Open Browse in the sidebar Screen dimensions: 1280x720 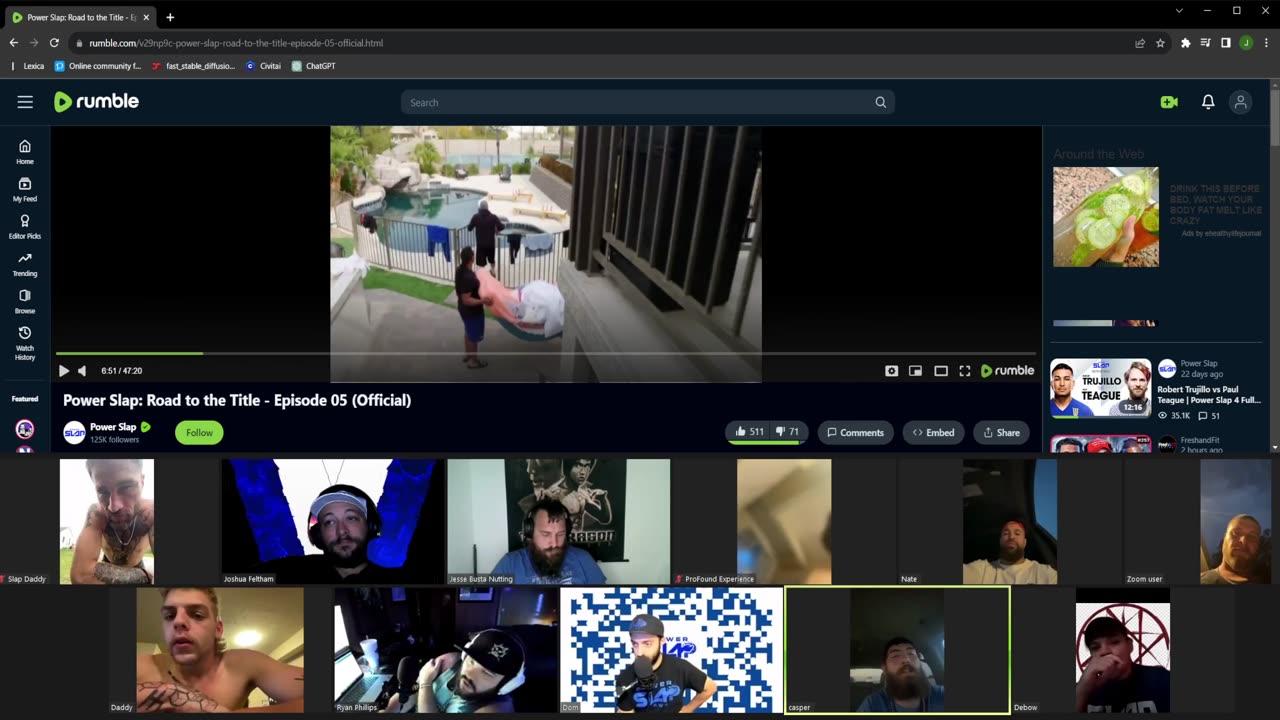25,301
